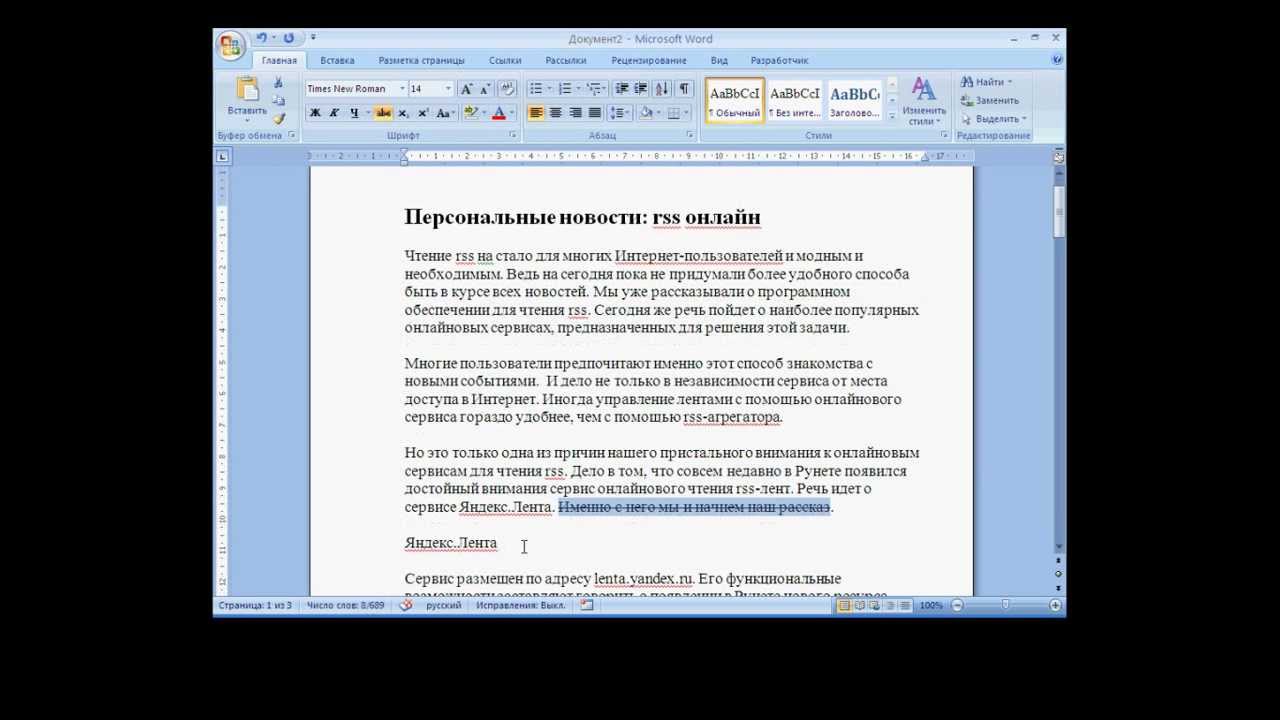Screen dimensions: 1280x720
Task: Activate the Format Painter brush
Action: coord(279,118)
